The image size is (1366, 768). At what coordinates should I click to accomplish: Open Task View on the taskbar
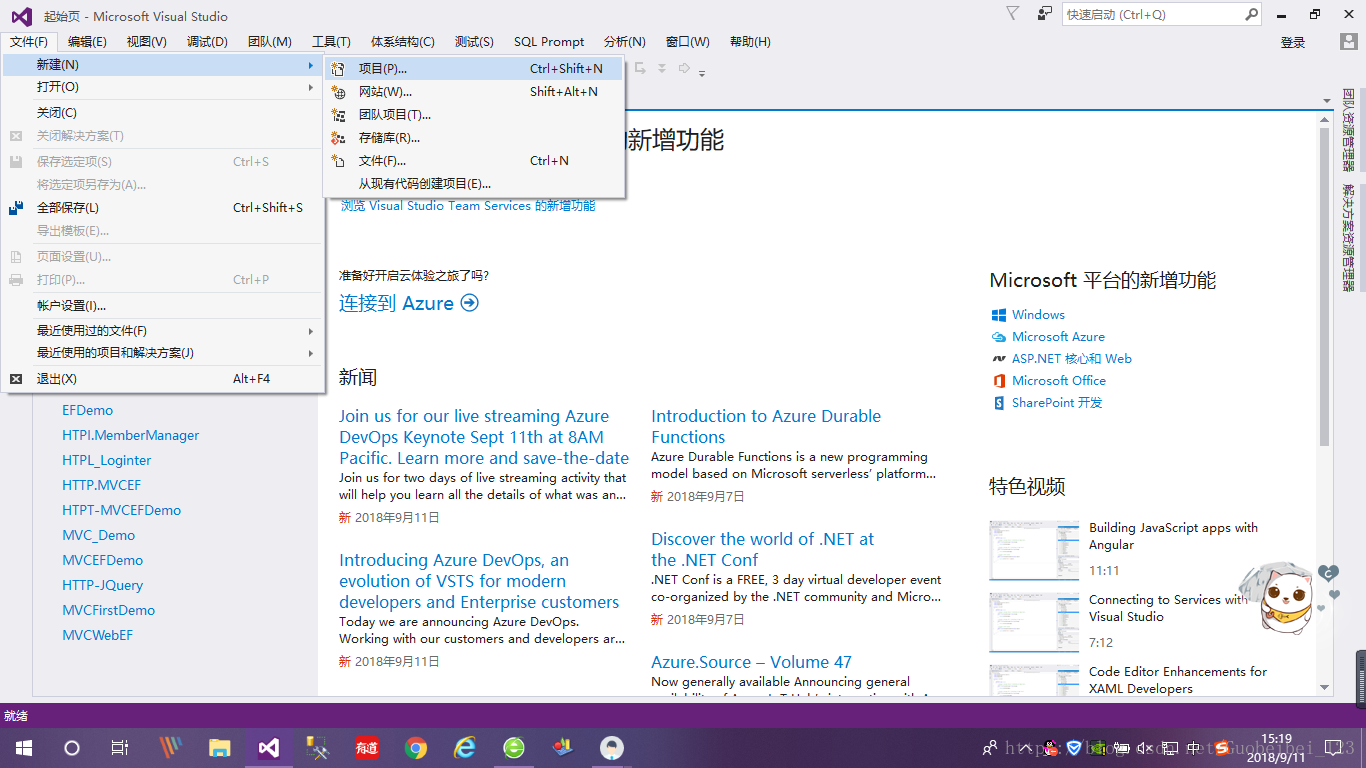(120, 748)
